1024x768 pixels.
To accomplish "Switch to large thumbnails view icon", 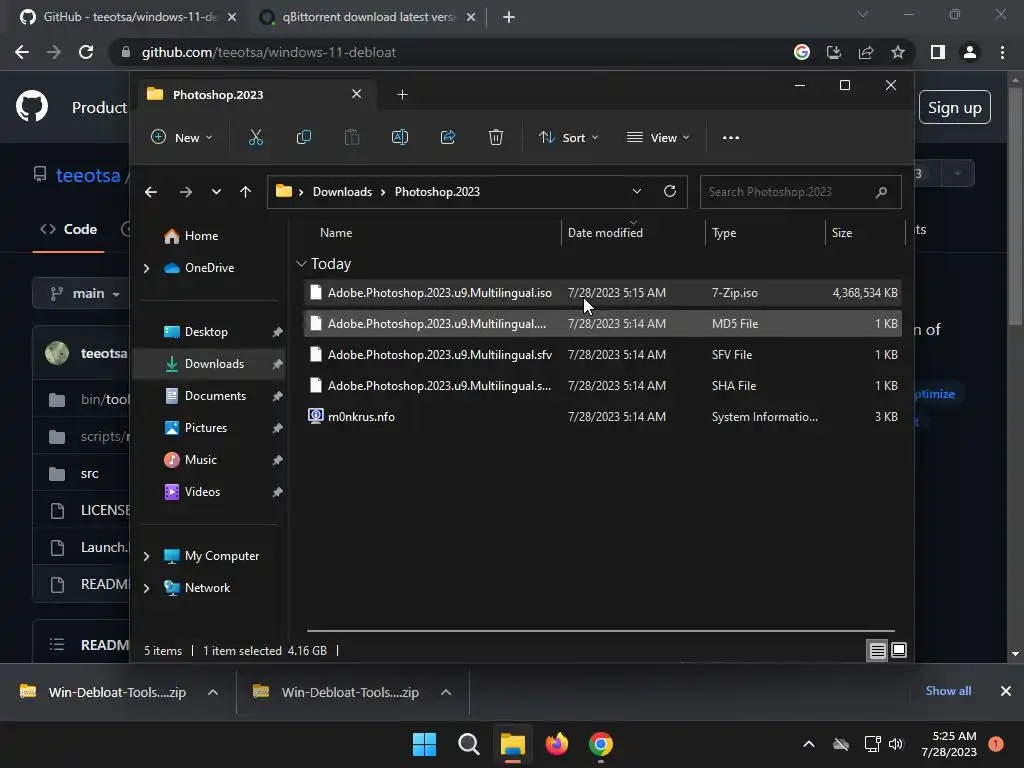I will 899,650.
